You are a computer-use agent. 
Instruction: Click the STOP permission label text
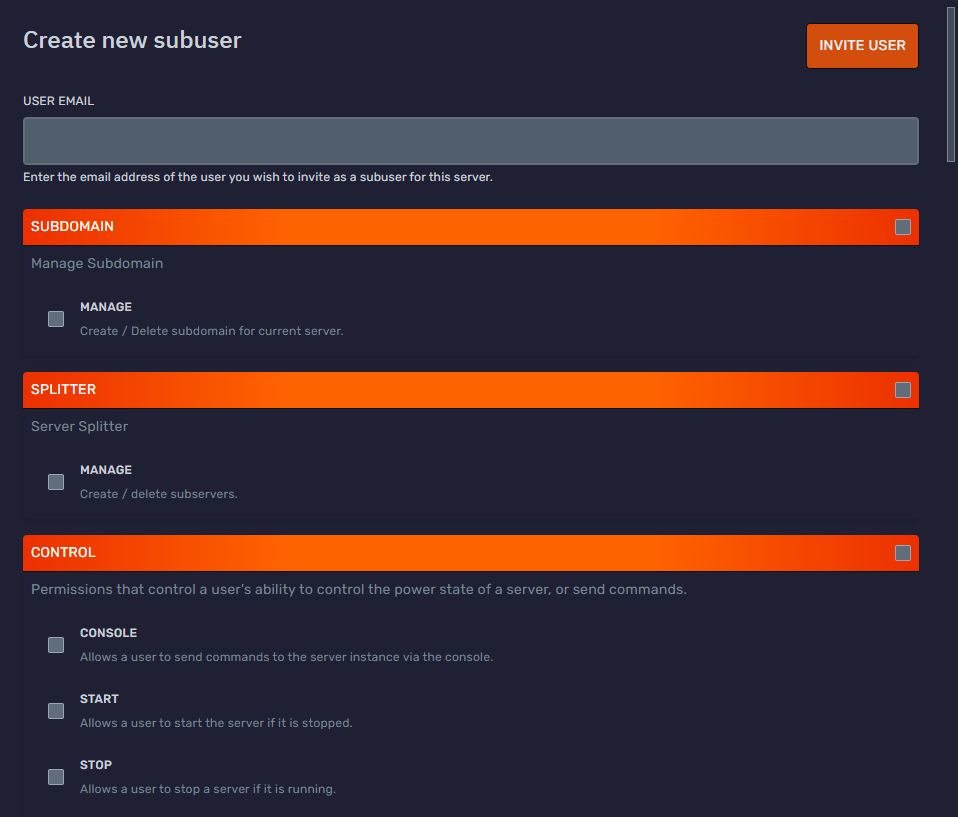pyautogui.click(x=96, y=765)
